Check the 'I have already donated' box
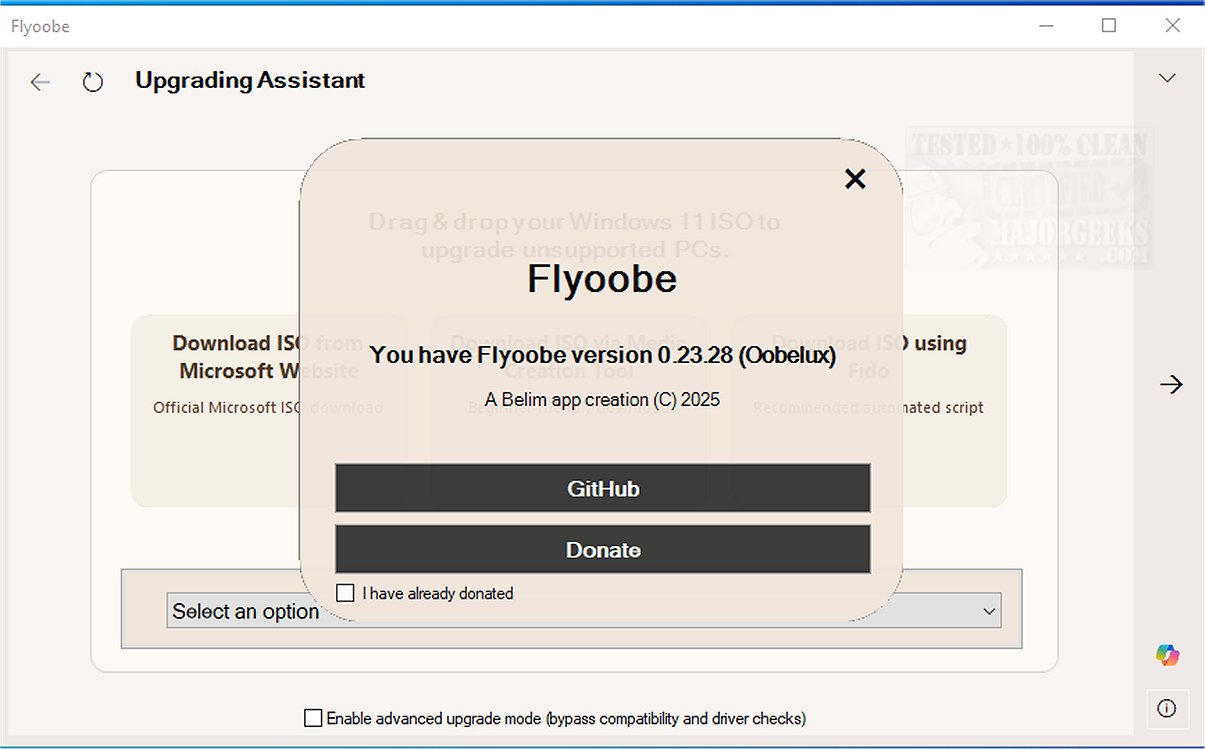 (x=345, y=593)
